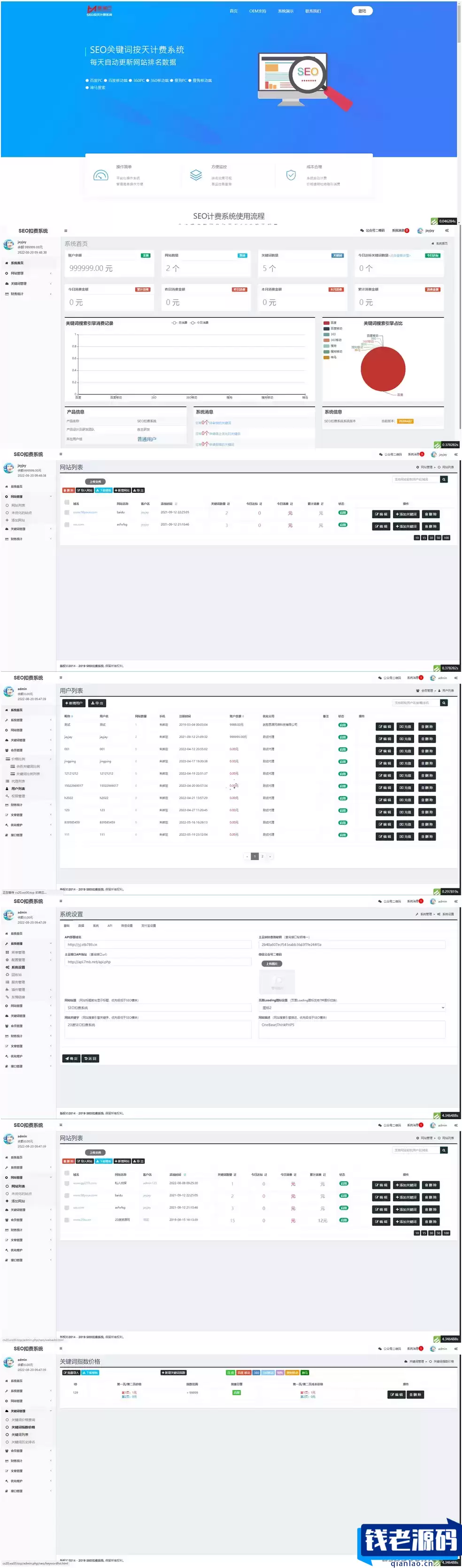462x1568 pixels.
Task: Click sort arrows beside 添加时间 on jayjay 网站列表
Action: [176, 504]
